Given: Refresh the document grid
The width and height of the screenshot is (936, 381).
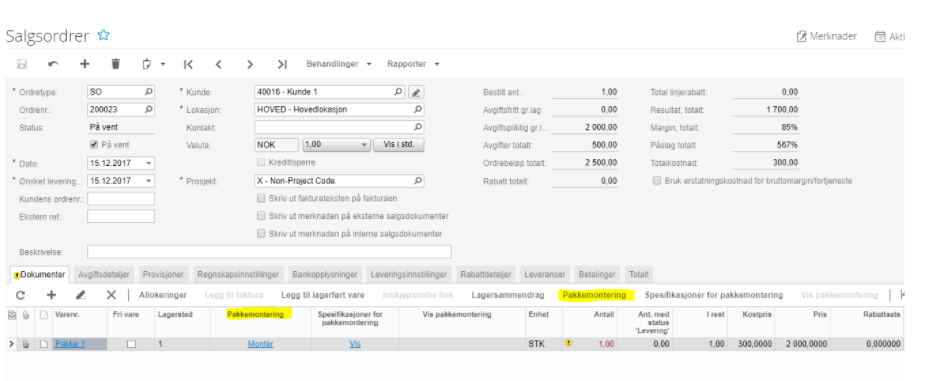Looking at the screenshot, I should click(x=20, y=295).
